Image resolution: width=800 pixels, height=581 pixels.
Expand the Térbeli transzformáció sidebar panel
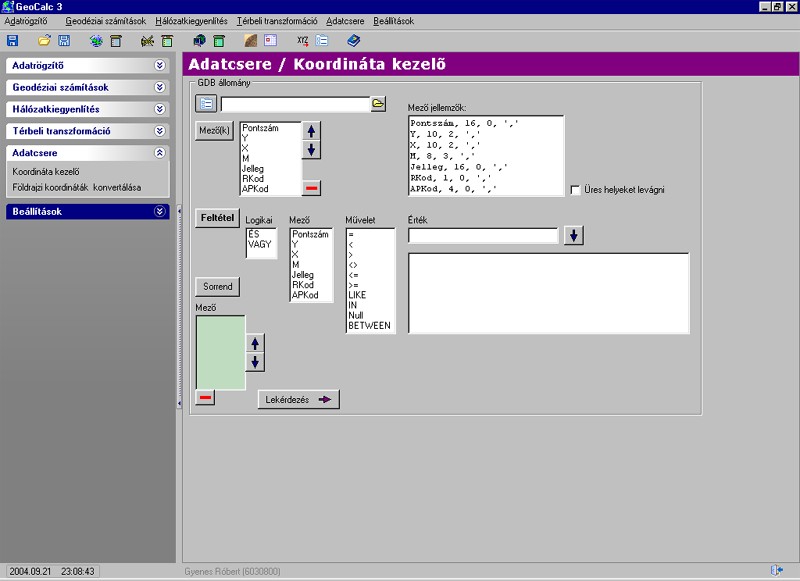160,131
